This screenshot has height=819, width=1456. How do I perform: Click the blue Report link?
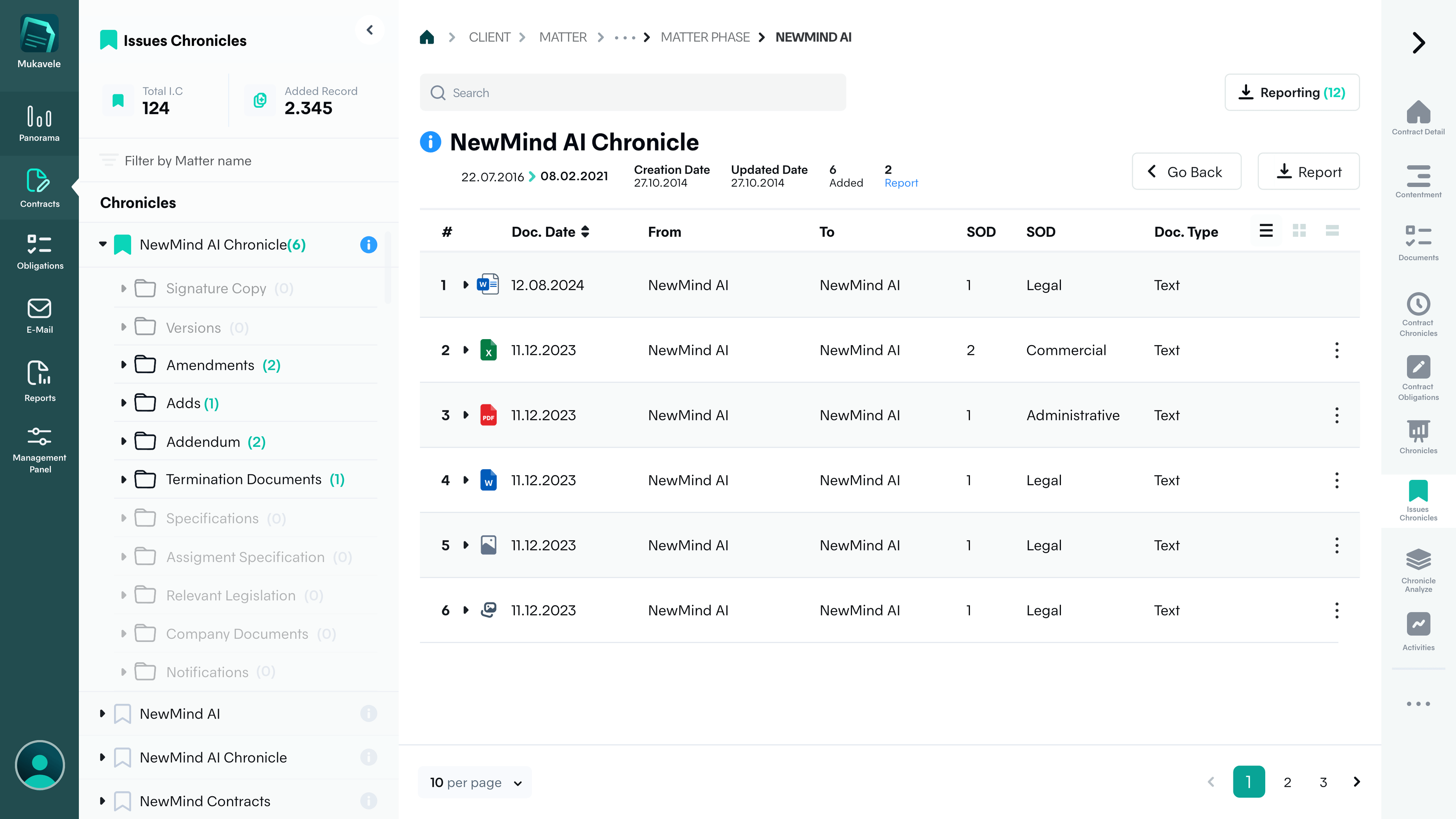(901, 183)
